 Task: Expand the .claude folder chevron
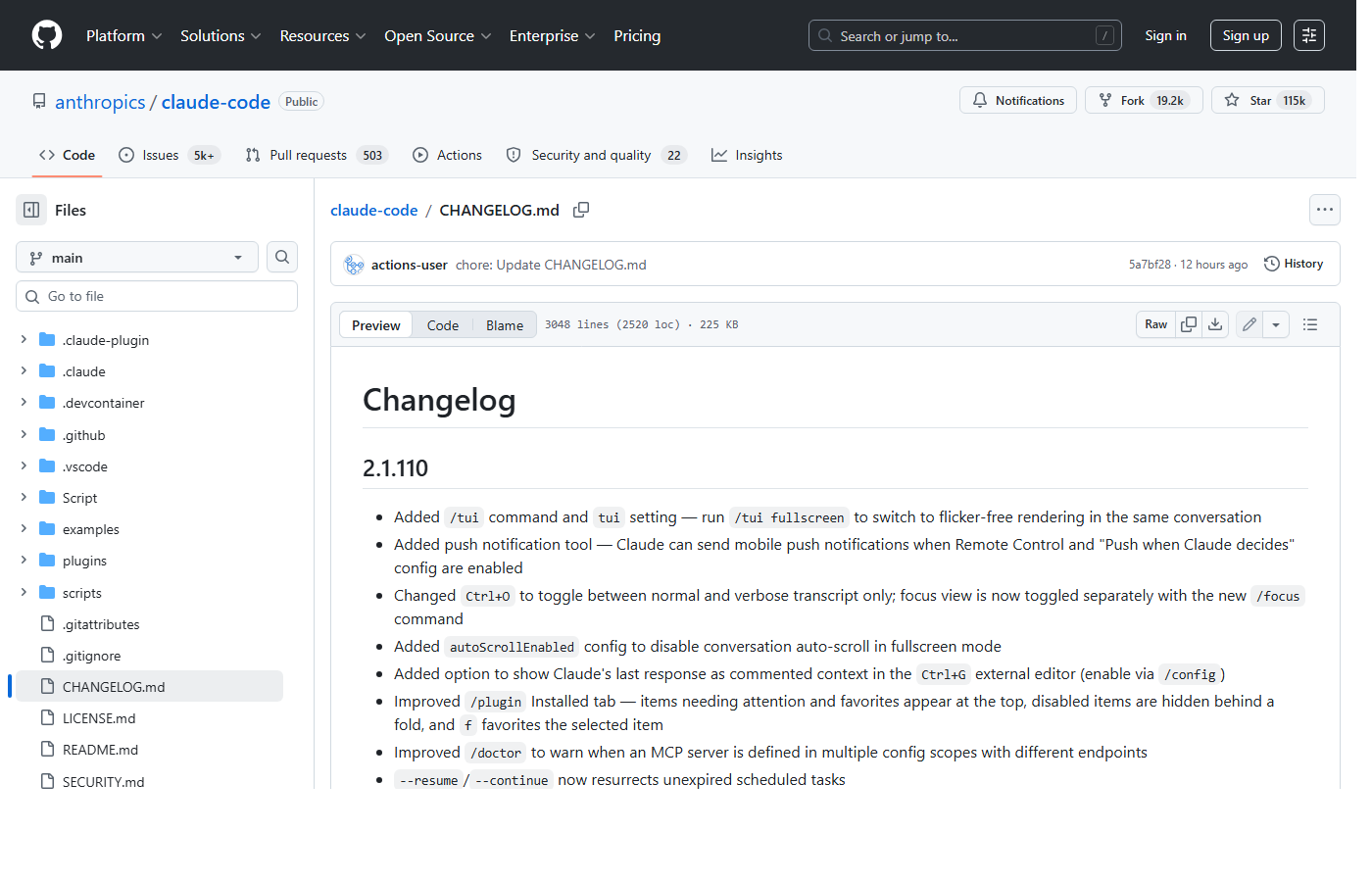(x=24, y=370)
